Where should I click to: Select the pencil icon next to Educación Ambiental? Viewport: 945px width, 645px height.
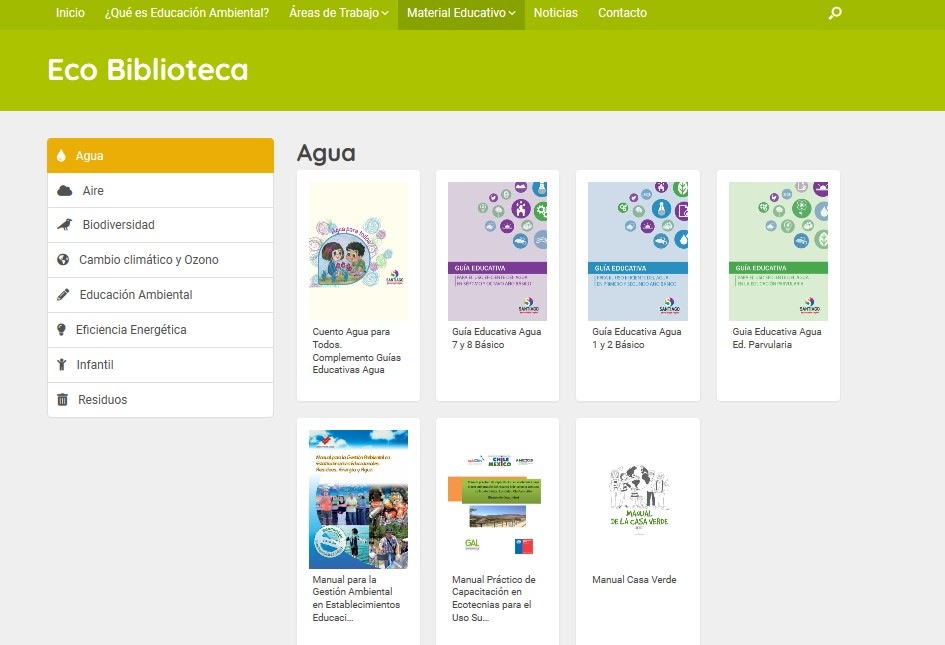[x=62, y=294]
